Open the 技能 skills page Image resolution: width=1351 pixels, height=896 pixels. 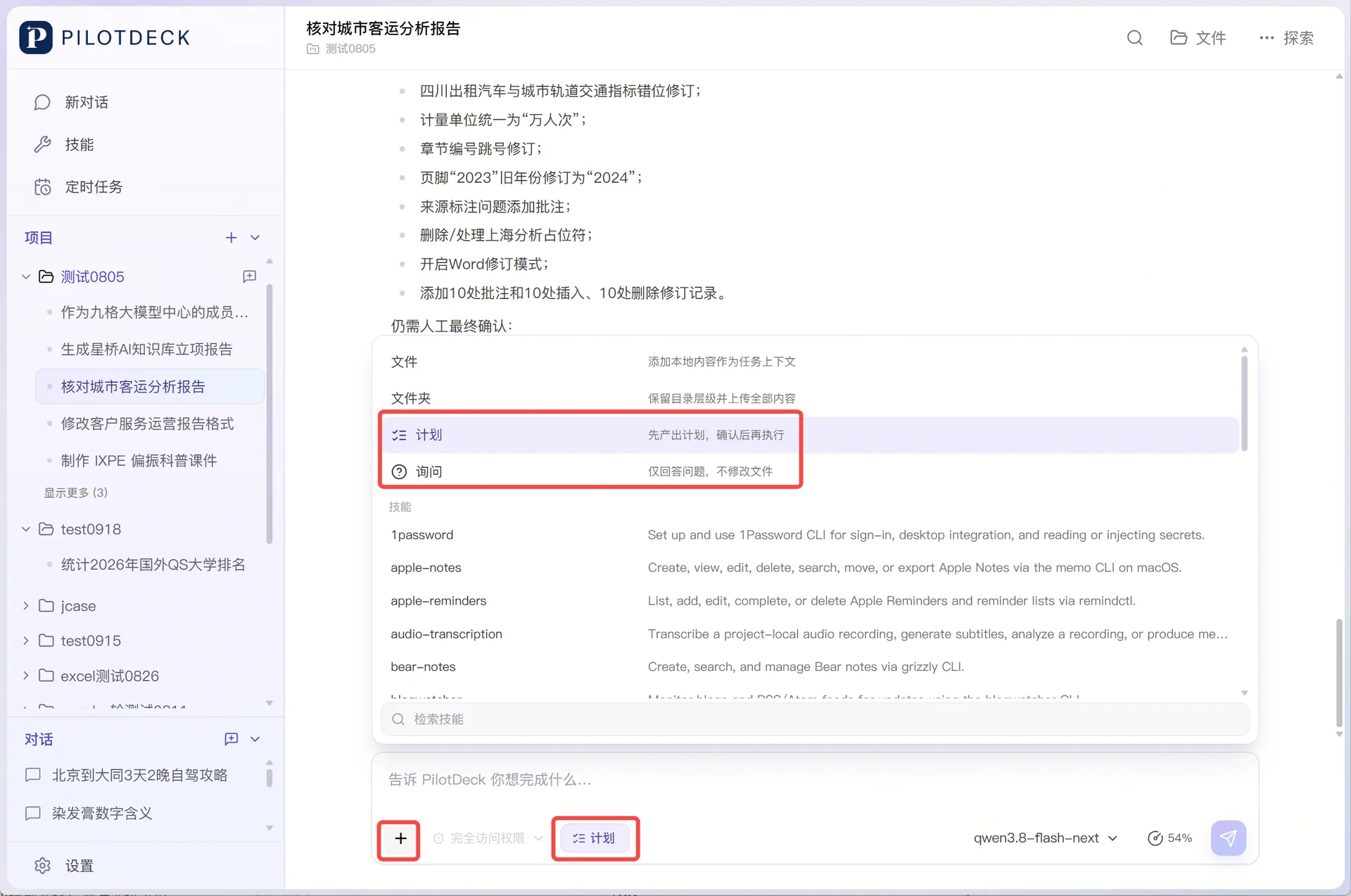point(63,144)
